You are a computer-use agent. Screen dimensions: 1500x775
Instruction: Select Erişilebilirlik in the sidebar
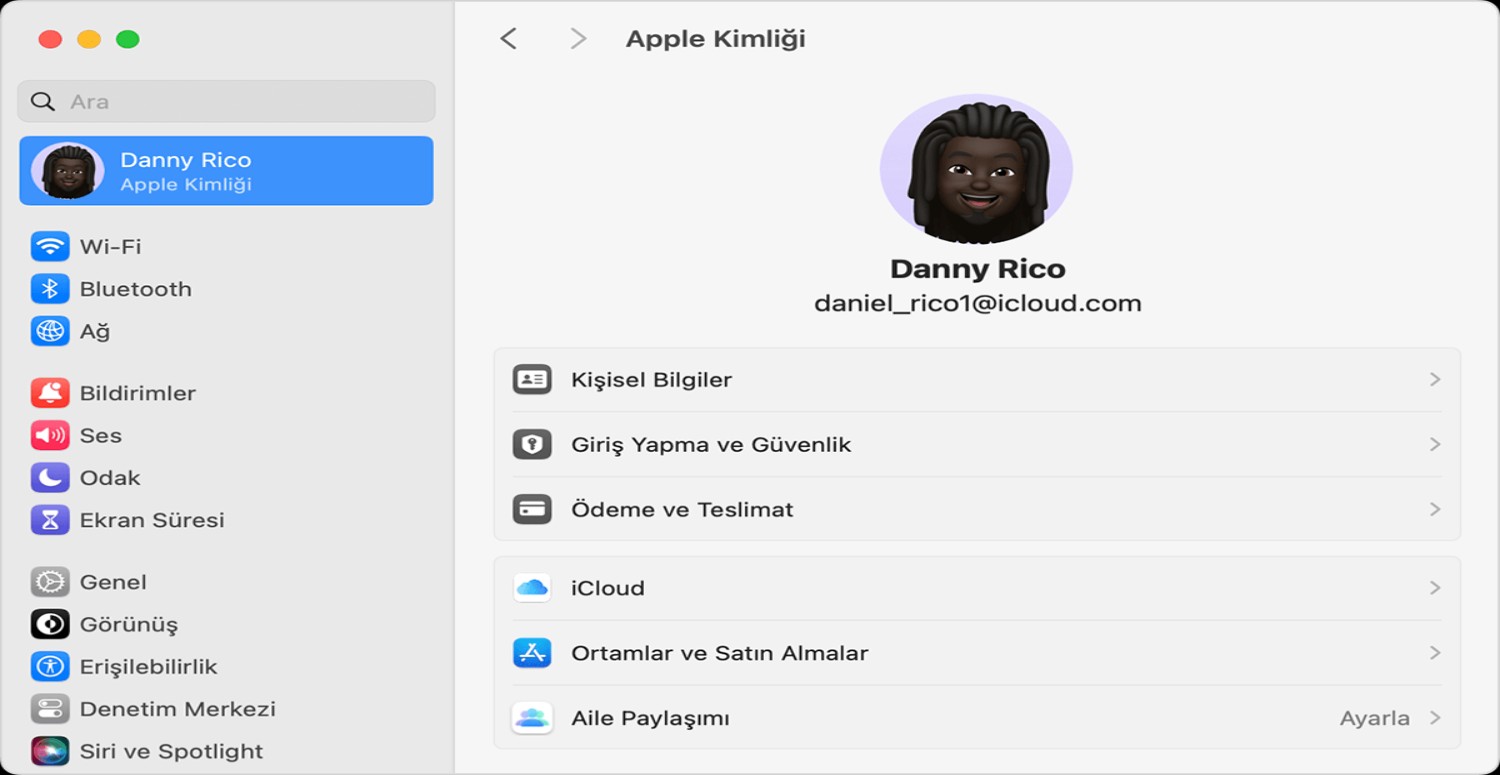pyautogui.click(x=148, y=667)
